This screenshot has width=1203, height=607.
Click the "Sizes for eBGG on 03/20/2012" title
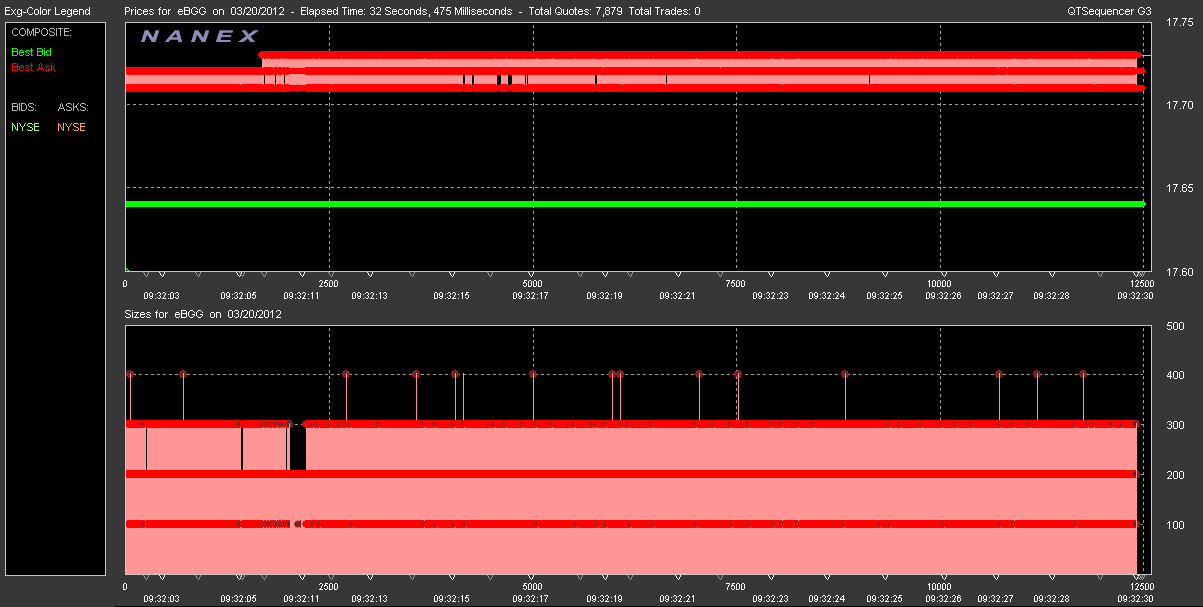coord(203,314)
